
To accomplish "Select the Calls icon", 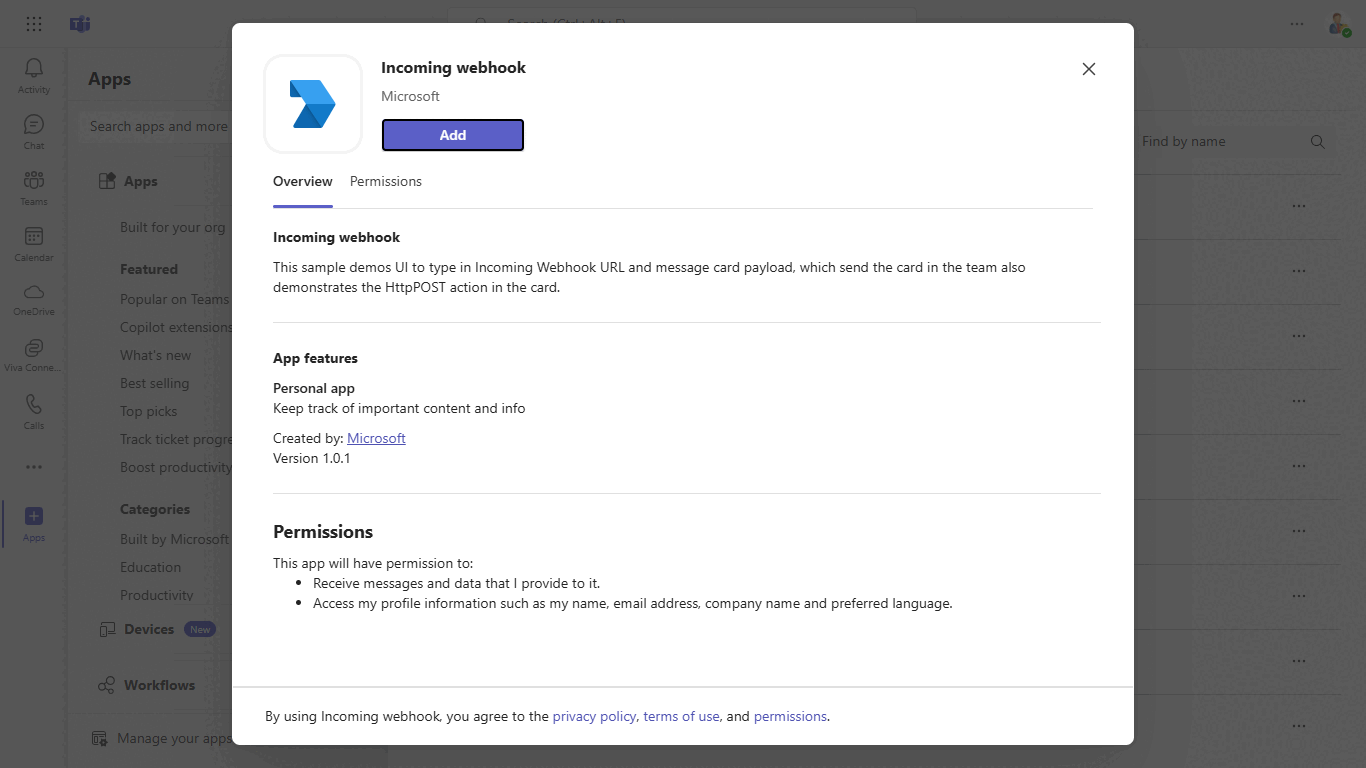I will pos(33,411).
